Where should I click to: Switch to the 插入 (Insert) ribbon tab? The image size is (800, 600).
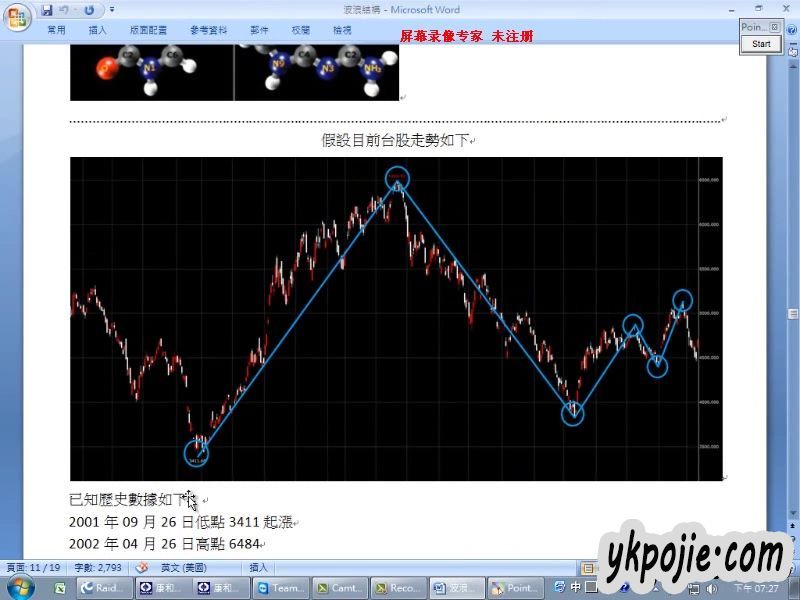click(98, 31)
